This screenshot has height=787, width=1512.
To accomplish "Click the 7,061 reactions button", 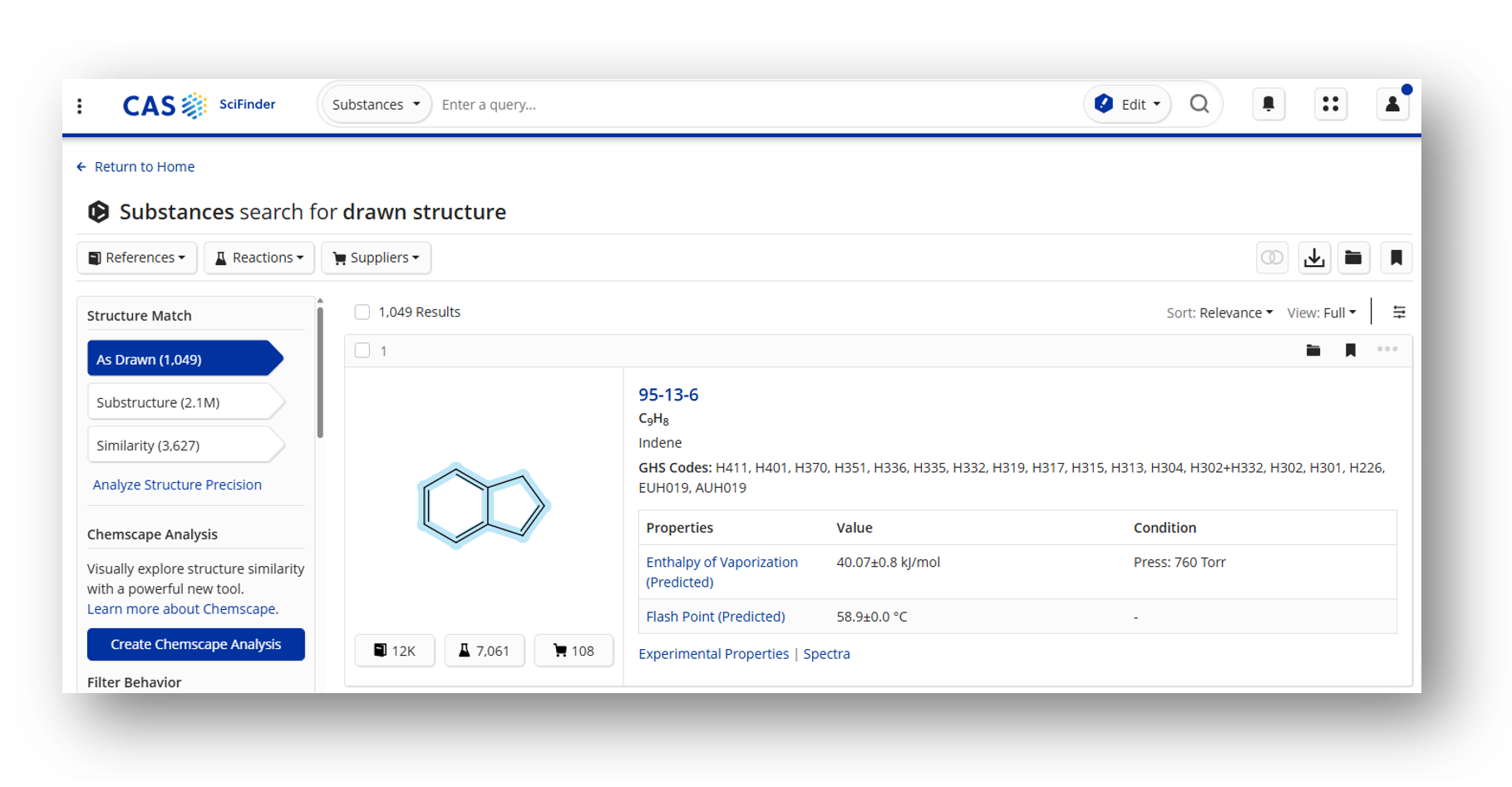I will click(484, 651).
